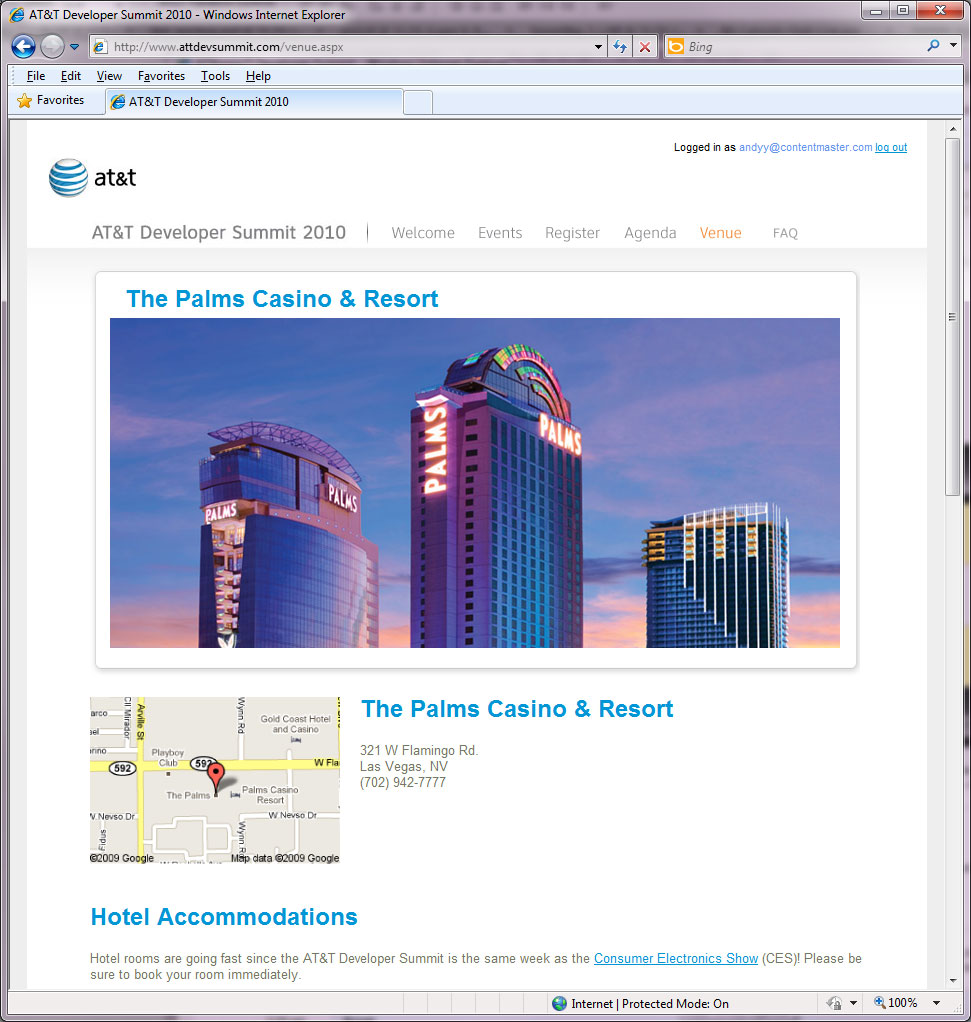Viewport: 971px width, 1022px height.
Task: Open the Tools menu
Action: (215, 76)
